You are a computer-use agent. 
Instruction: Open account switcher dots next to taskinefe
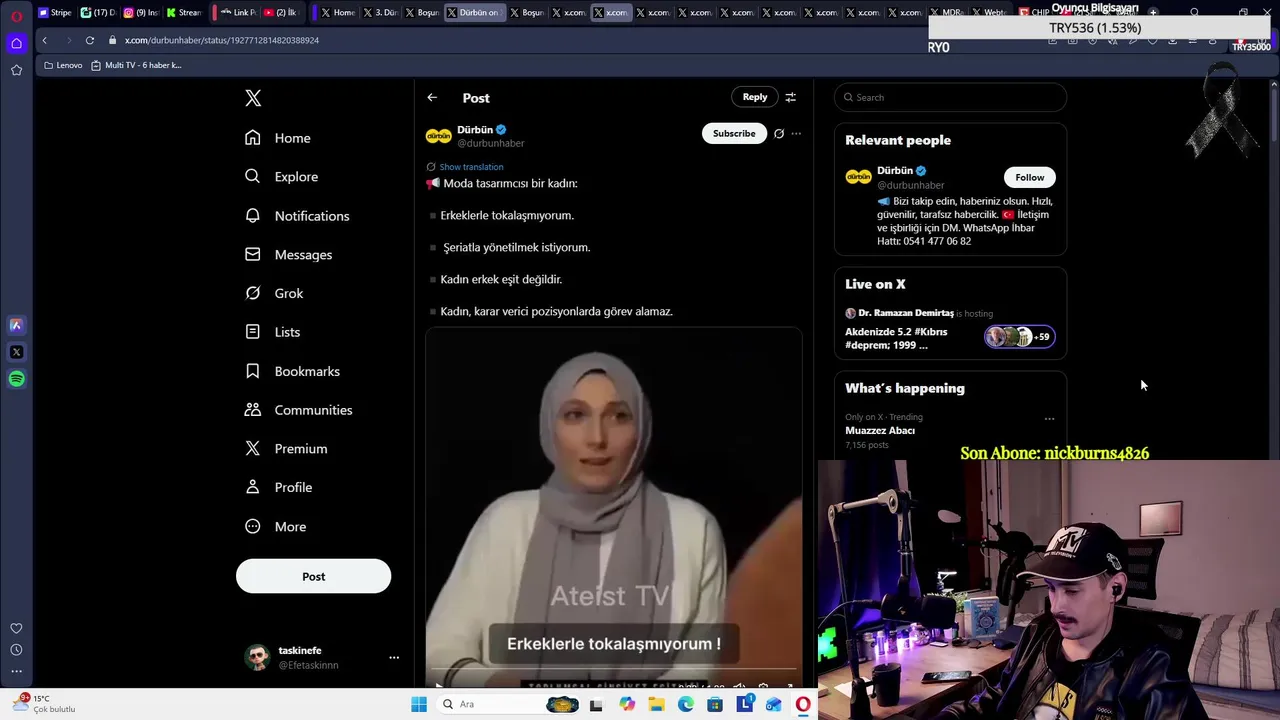pyautogui.click(x=394, y=657)
